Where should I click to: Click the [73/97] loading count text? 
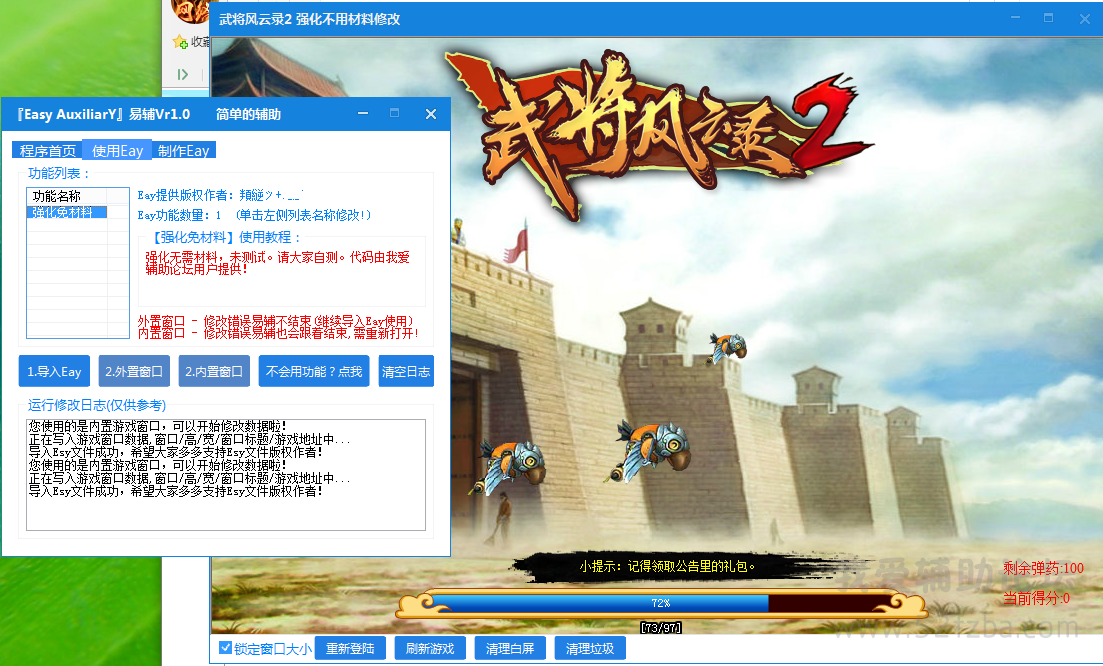(661, 627)
